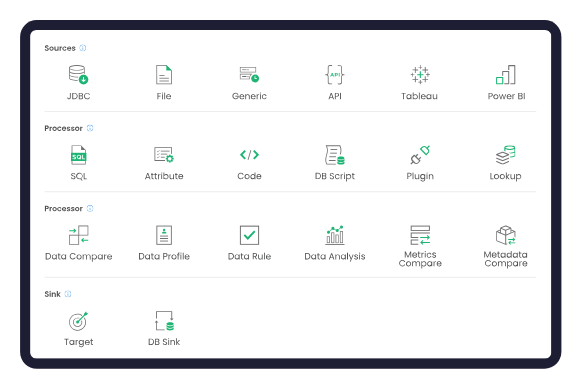Screen dimensions: 582x389
Task: Click the Sink section heading text
Action: point(52,294)
